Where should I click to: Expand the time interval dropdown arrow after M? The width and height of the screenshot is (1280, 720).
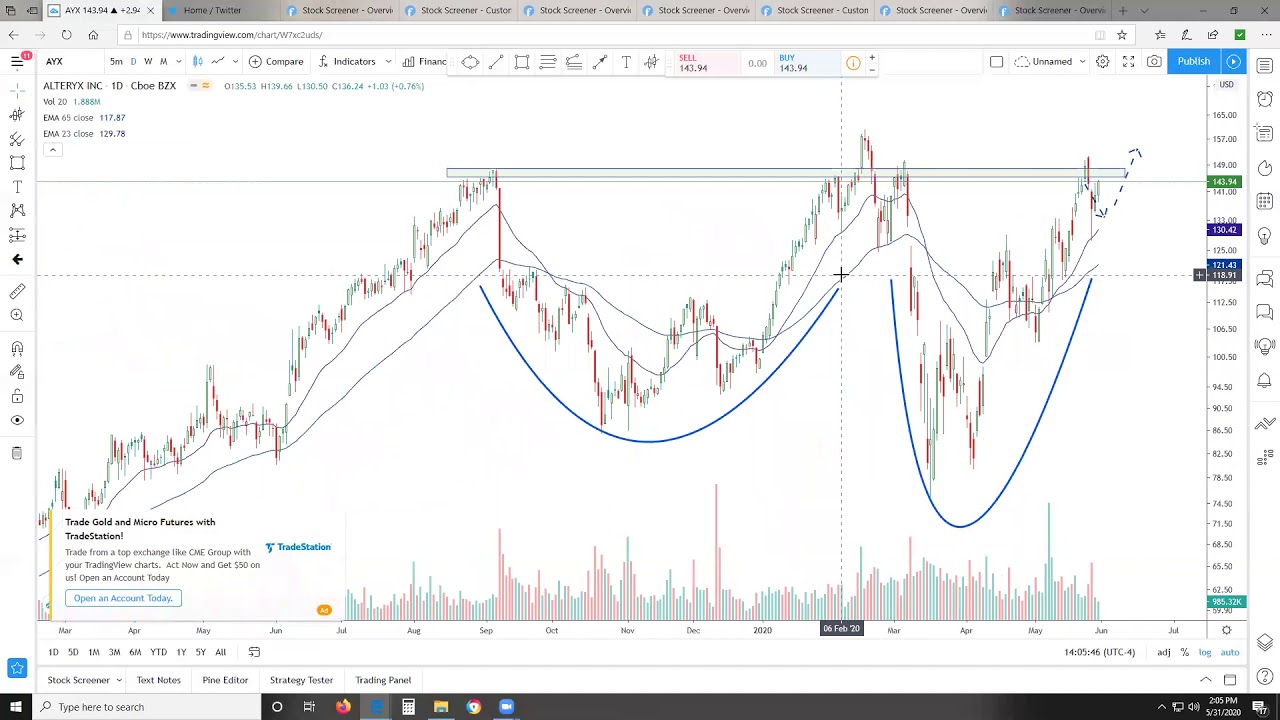tap(179, 62)
